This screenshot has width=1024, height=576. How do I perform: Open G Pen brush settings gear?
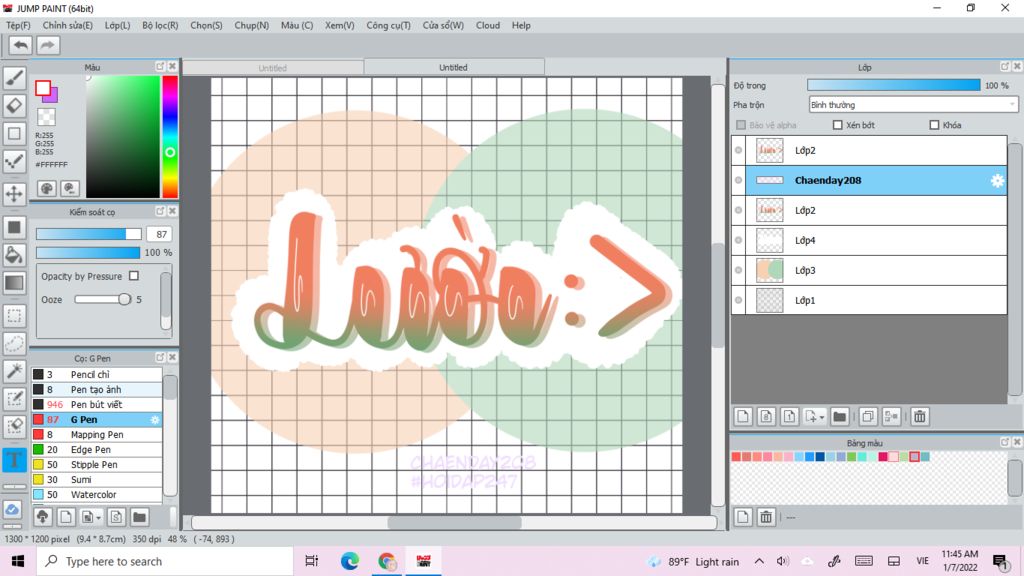[155, 419]
